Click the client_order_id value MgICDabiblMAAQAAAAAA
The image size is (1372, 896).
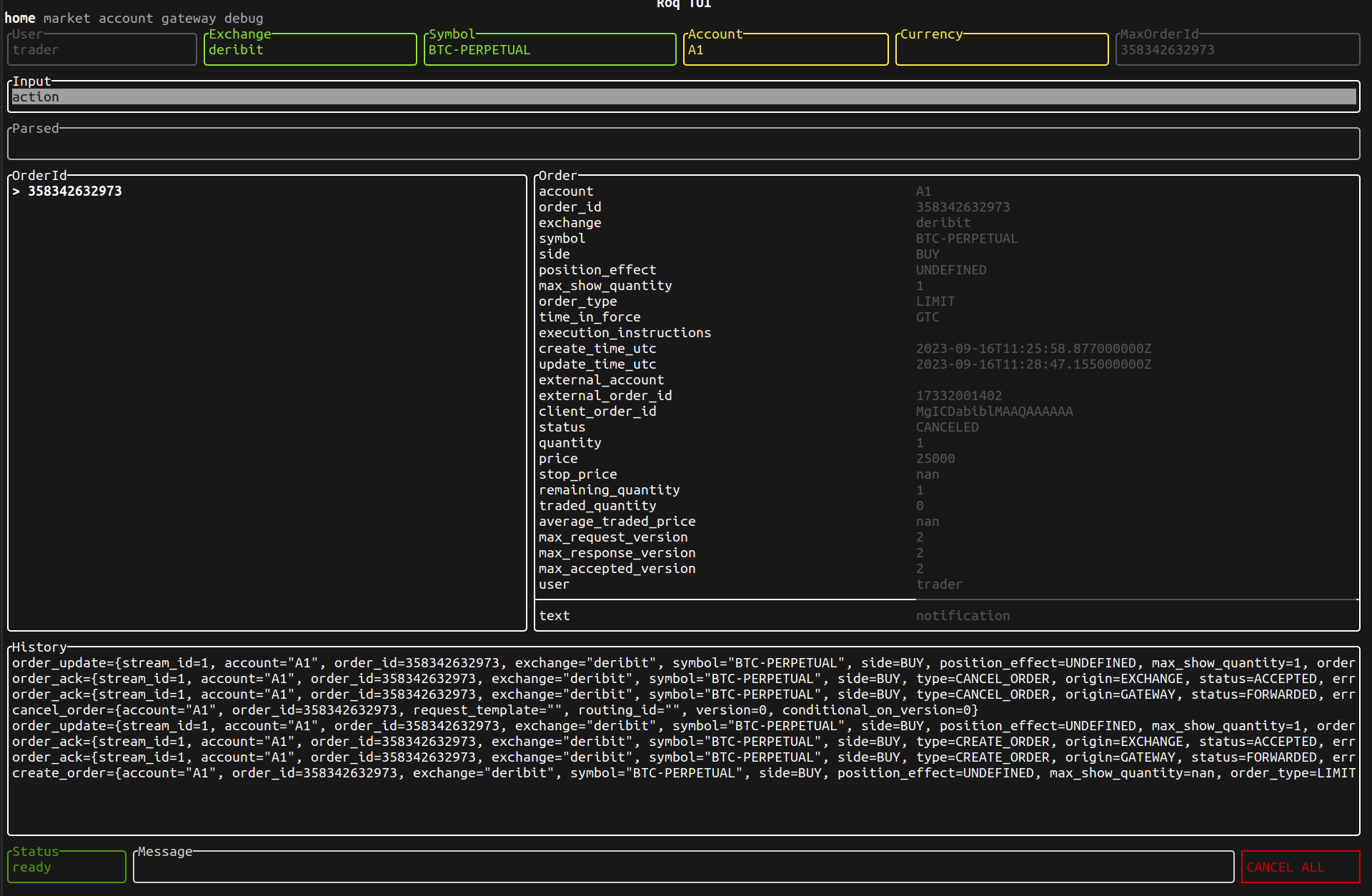tap(995, 411)
